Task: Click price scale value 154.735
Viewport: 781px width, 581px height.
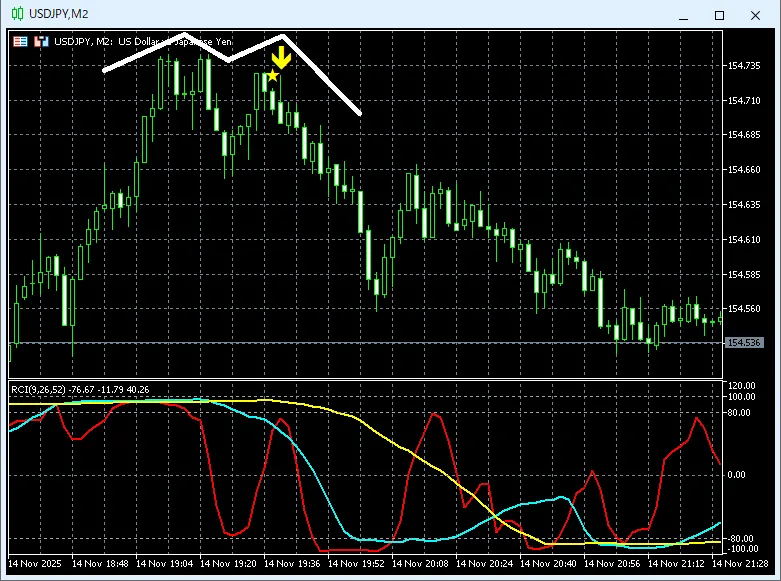Action: pyautogui.click(x=744, y=66)
